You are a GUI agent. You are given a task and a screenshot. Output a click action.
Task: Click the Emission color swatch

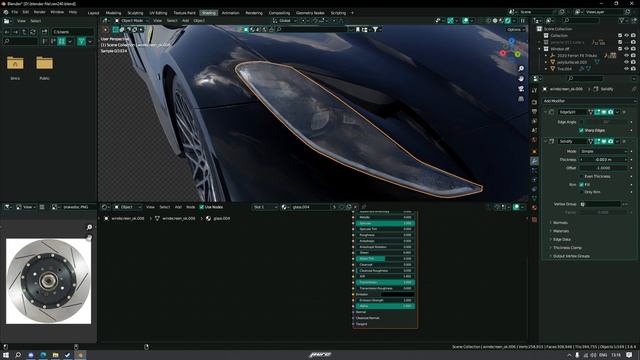397,294
